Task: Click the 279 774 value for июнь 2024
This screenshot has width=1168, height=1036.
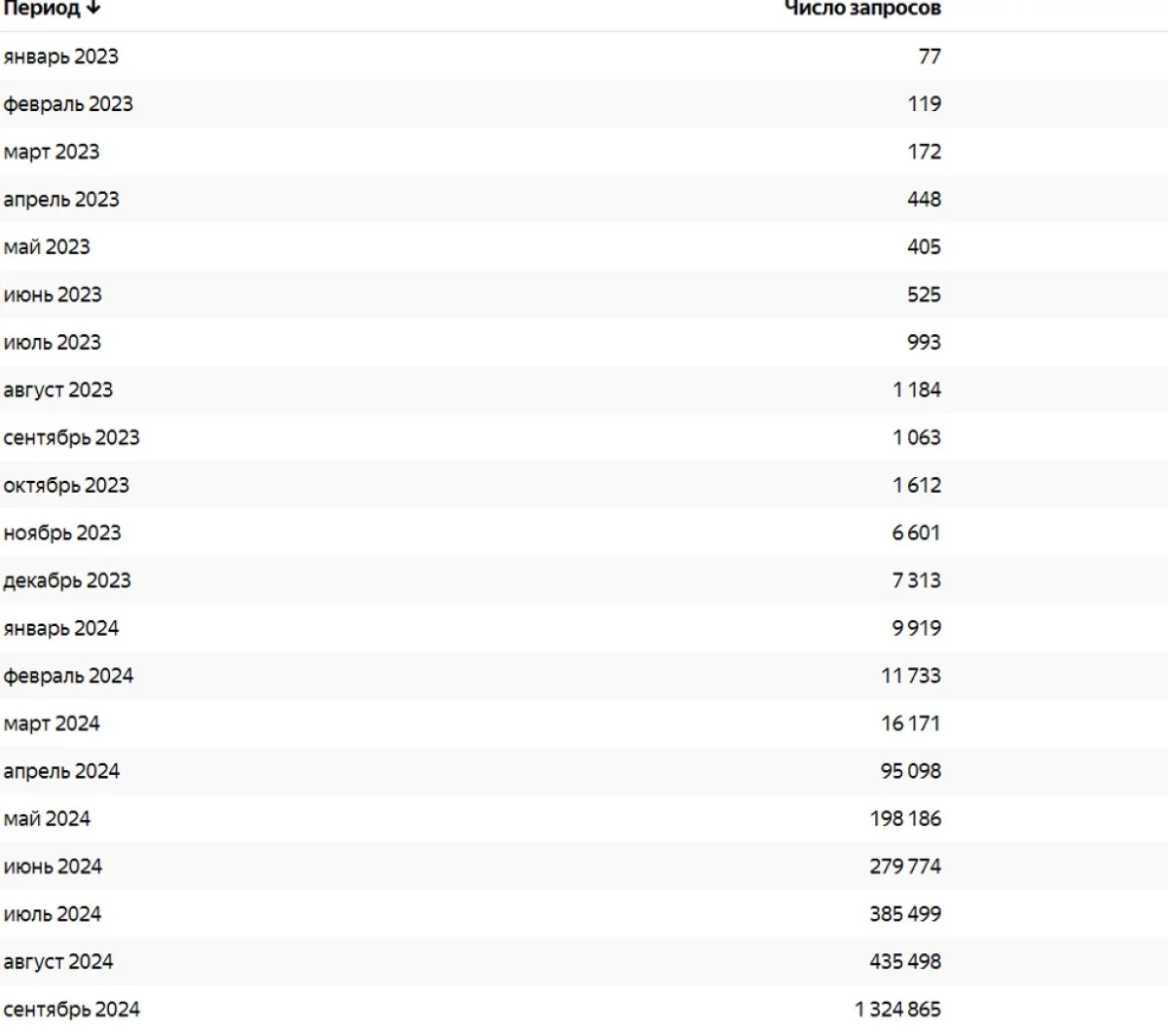Action: [905, 867]
